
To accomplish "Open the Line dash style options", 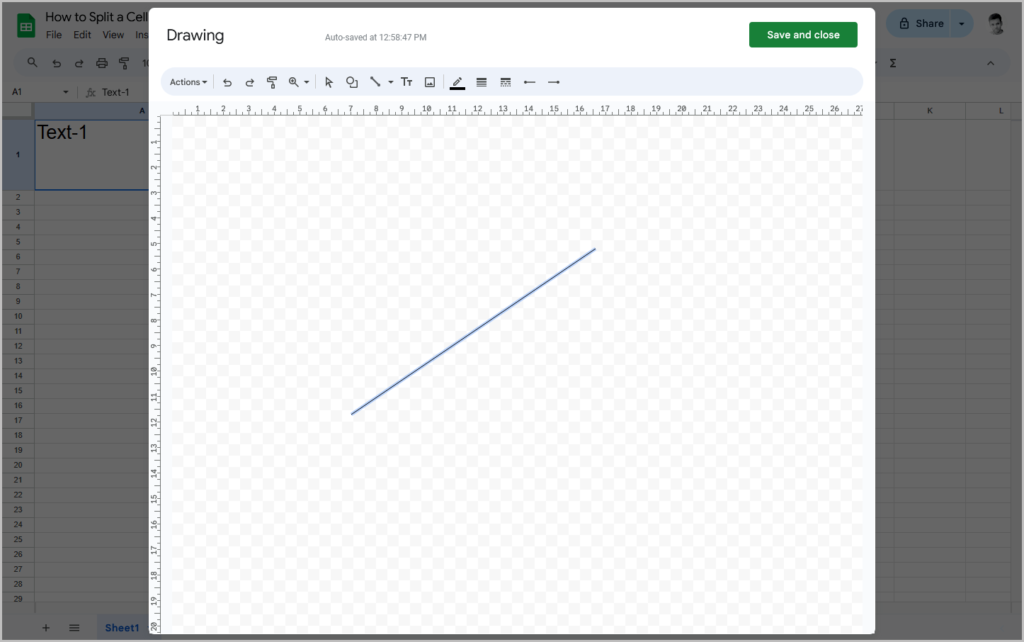I will (505, 82).
